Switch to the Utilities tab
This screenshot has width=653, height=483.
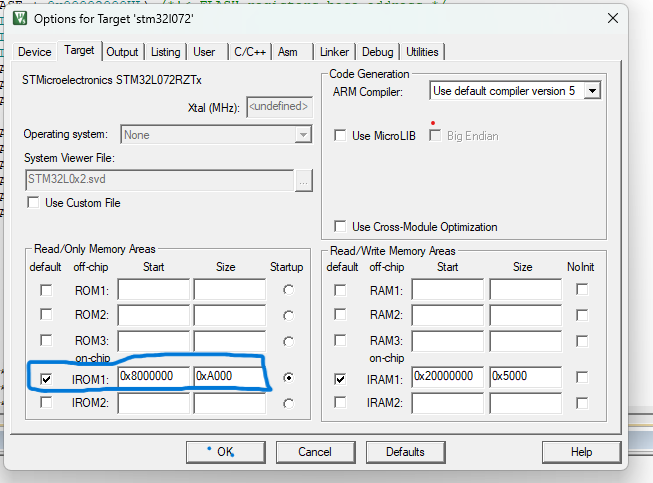422,52
